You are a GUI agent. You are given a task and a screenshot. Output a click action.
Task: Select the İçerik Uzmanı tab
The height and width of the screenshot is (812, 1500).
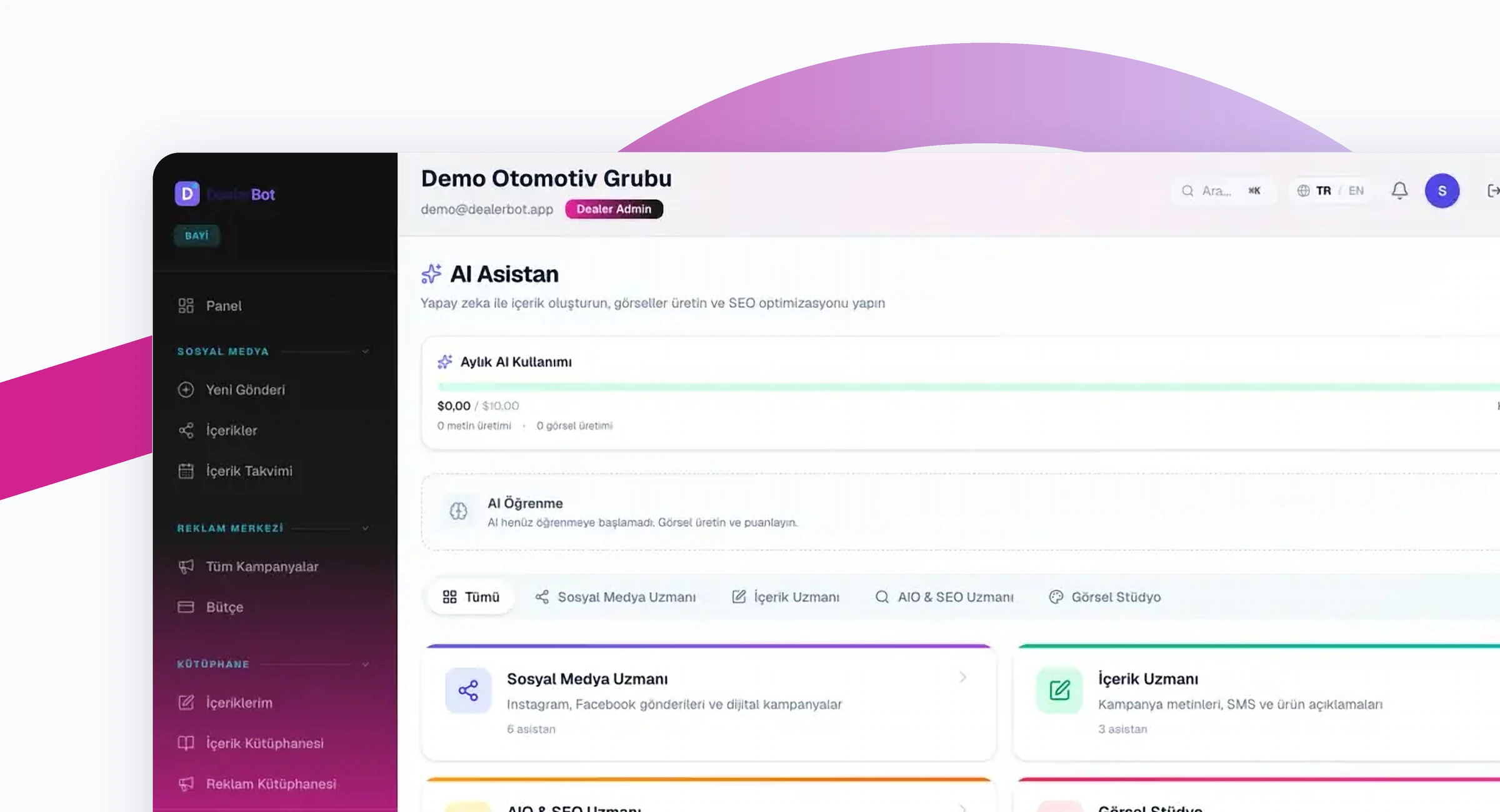click(x=786, y=597)
